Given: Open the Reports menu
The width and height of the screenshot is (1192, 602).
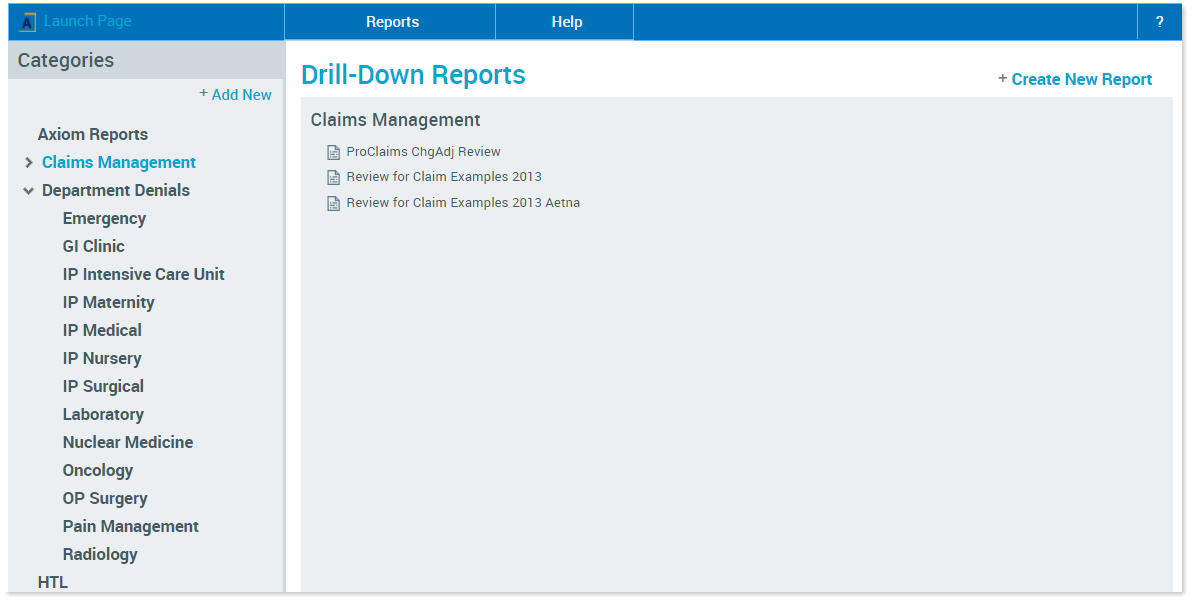Looking at the screenshot, I should [x=392, y=21].
